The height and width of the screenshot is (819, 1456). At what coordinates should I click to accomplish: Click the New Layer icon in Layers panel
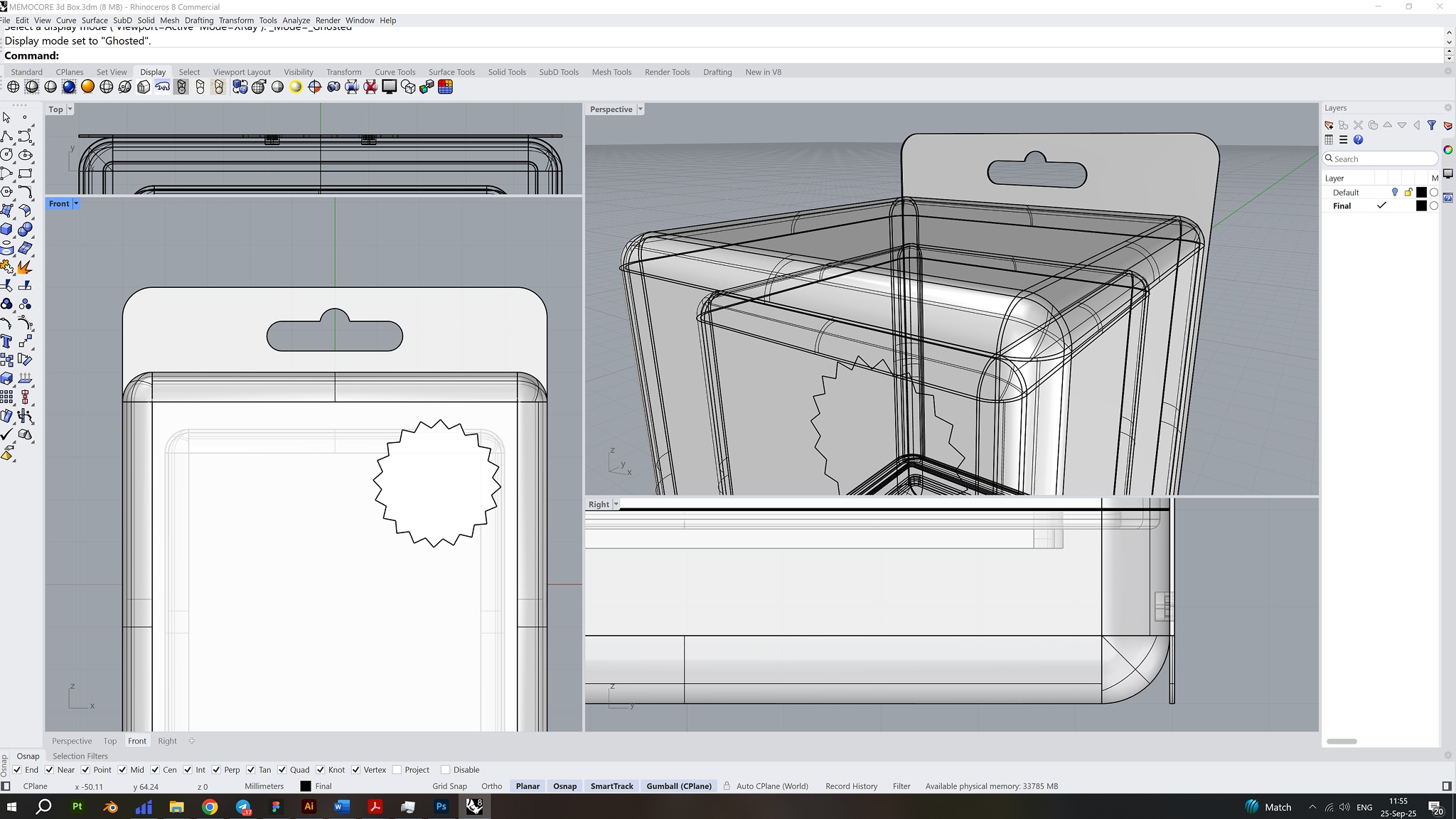(x=1329, y=125)
